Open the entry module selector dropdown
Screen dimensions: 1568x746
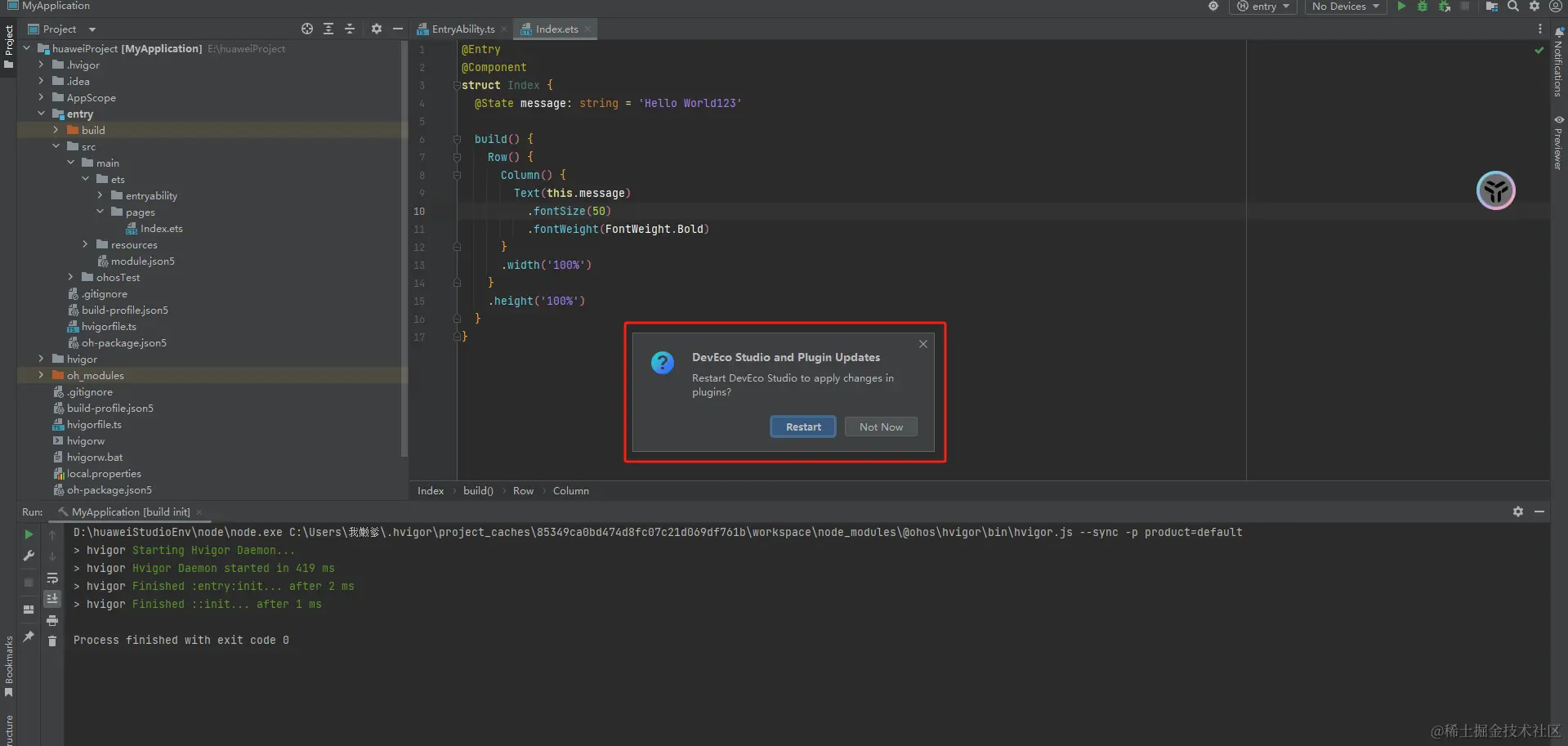tap(1263, 7)
